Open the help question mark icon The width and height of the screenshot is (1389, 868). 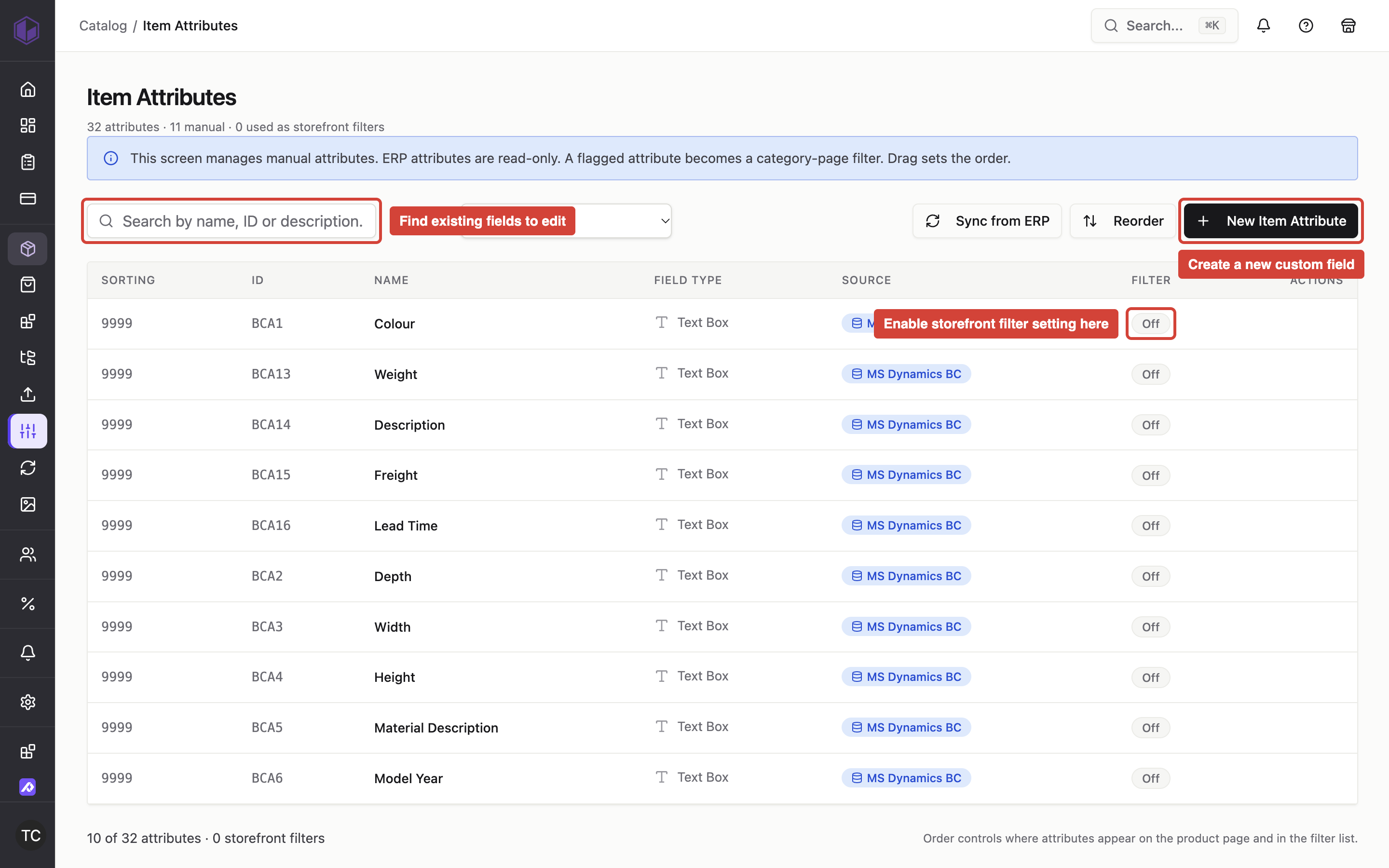click(x=1306, y=25)
